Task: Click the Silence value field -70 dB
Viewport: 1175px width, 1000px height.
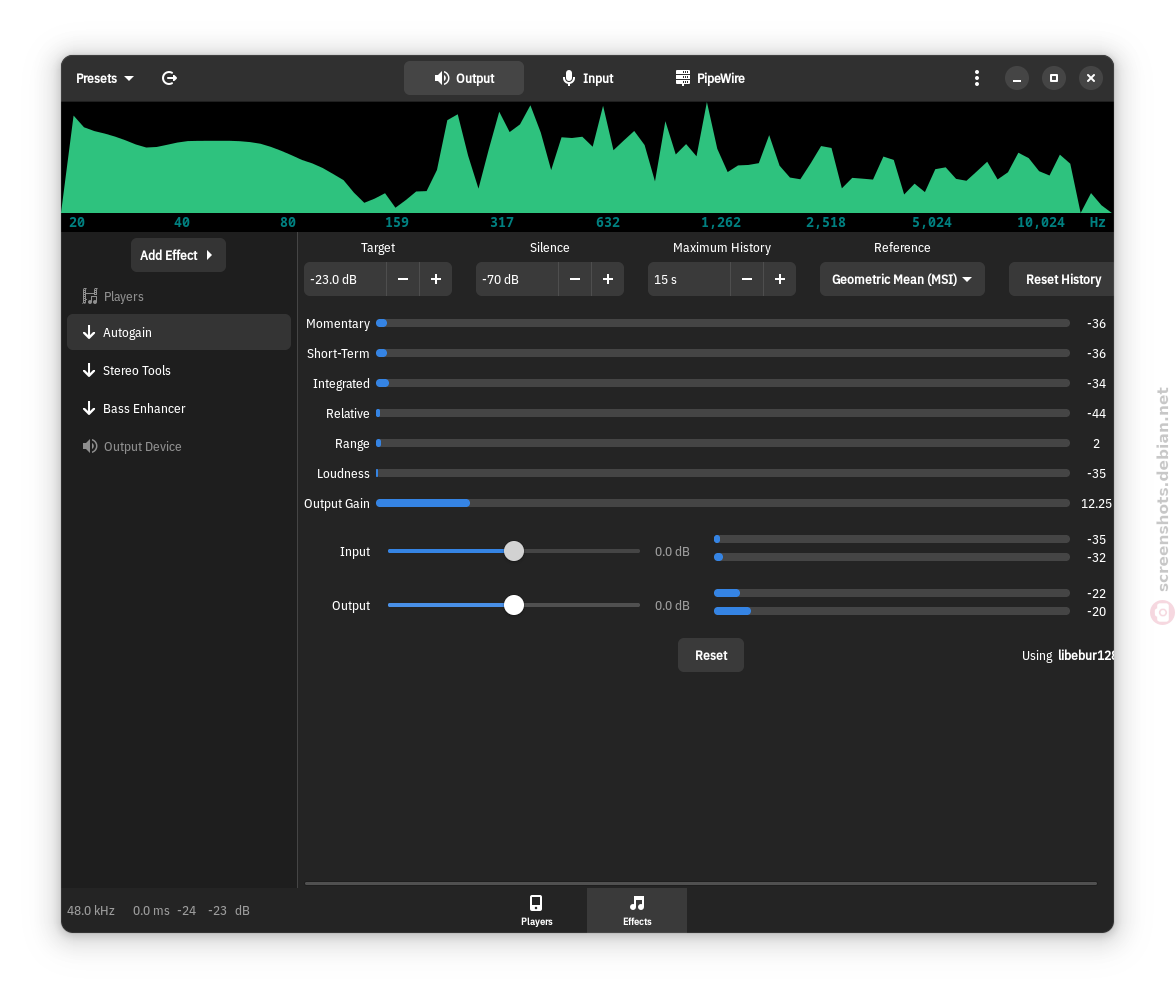Action: coord(517,279)
